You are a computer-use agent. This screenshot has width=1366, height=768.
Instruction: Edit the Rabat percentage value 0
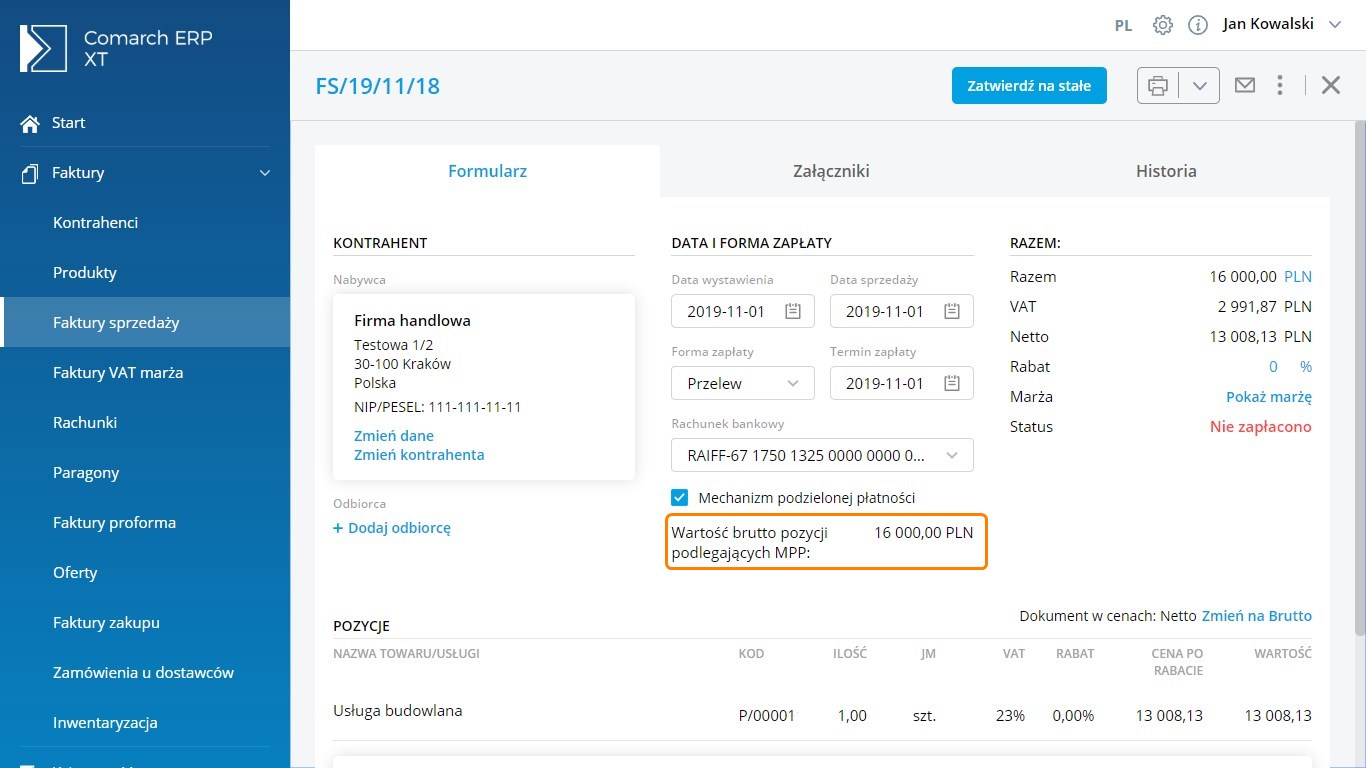tap(1274, 367)
